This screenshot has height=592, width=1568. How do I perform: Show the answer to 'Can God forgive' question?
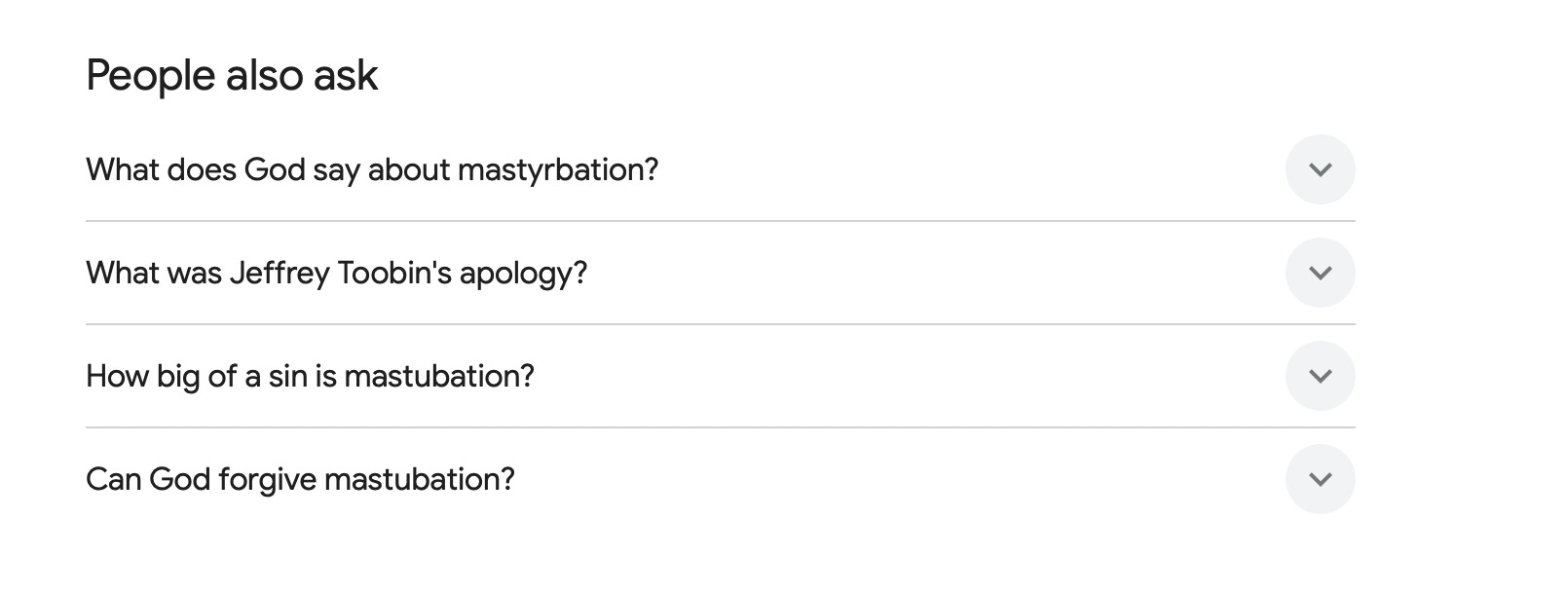[720, 479]
